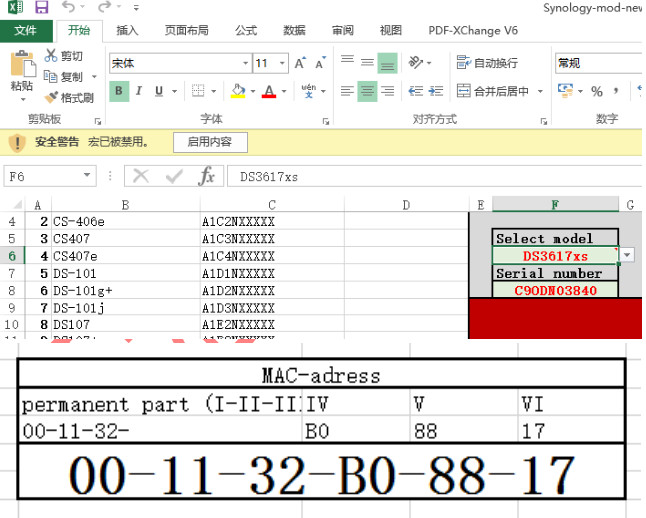Switch to the 公式 ribbon tab

coord(246,30)
